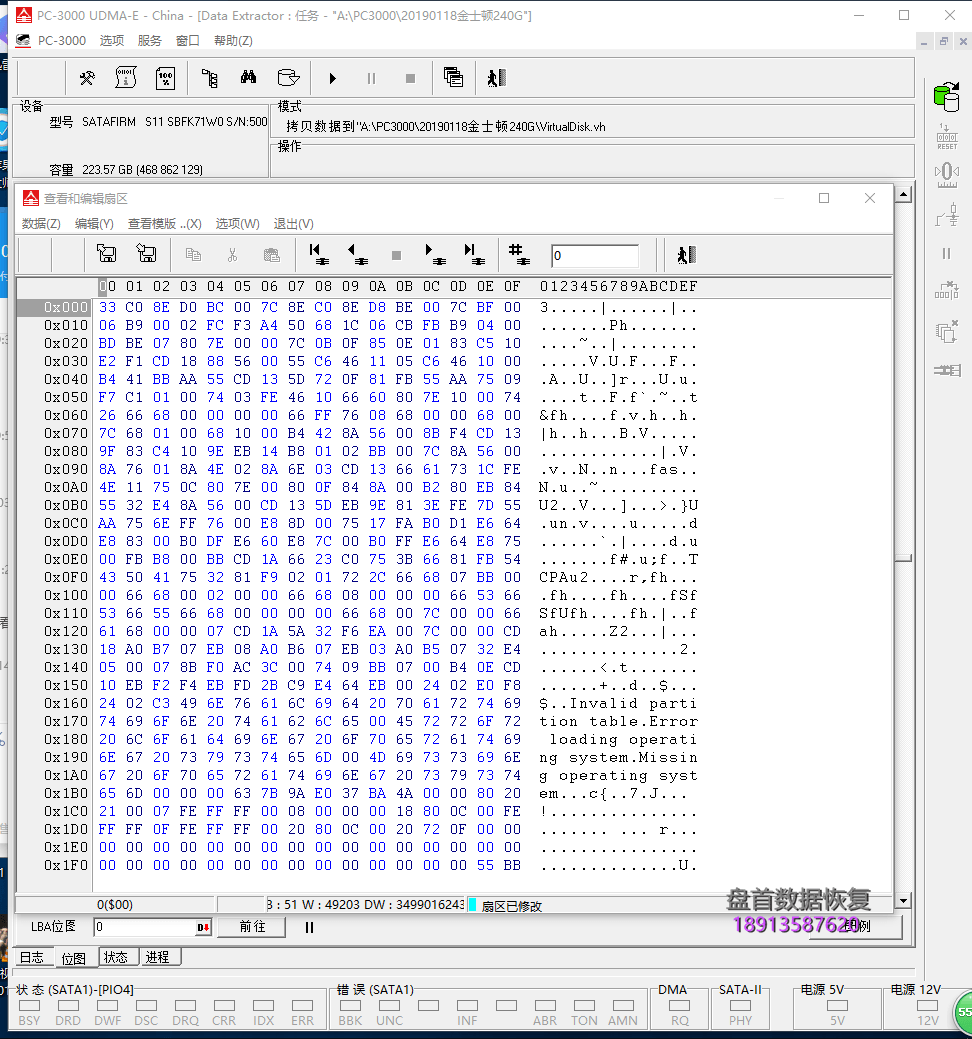Click the green database disk icon in right sidebar
Image resolution: width=972 pixels, height=1039 pixels.
947,97
